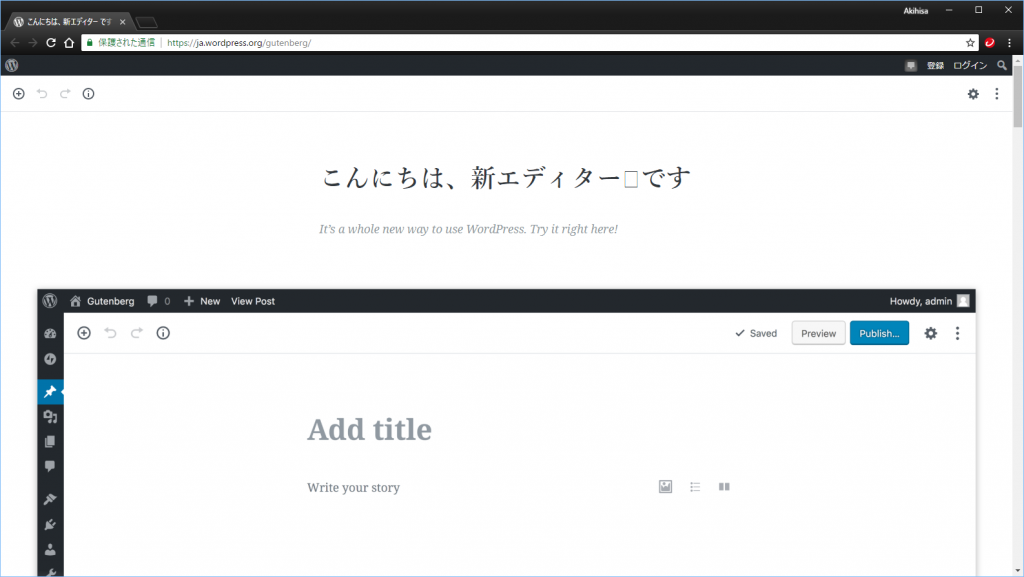Insert columns using the columns icon
The height and width of the screenshot is (577, 1024).
(x=724, y=487)
